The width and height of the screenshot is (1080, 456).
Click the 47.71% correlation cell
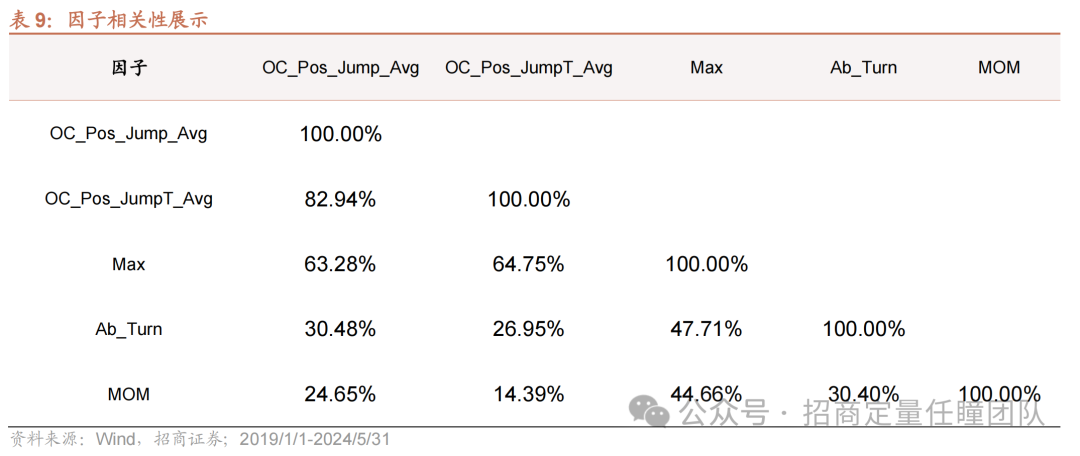706,329
